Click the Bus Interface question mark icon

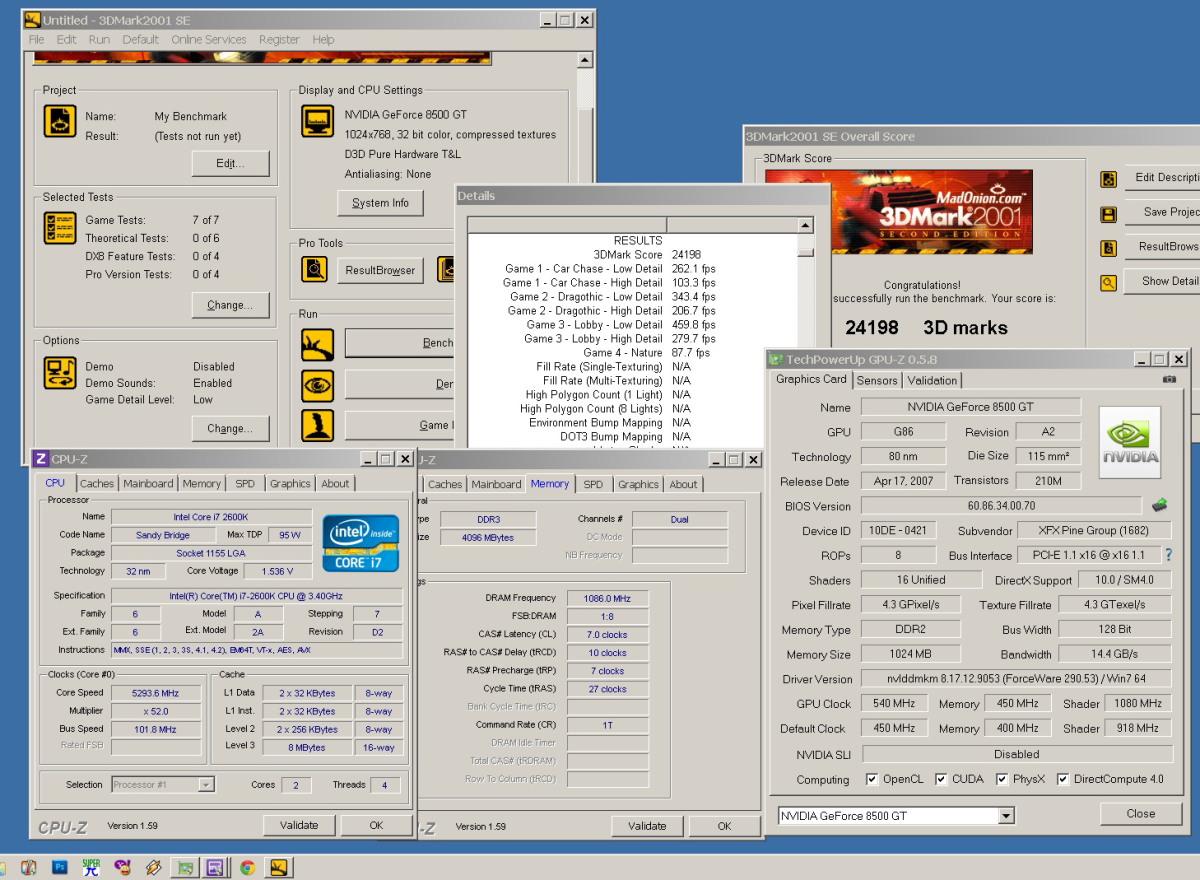1168,555
